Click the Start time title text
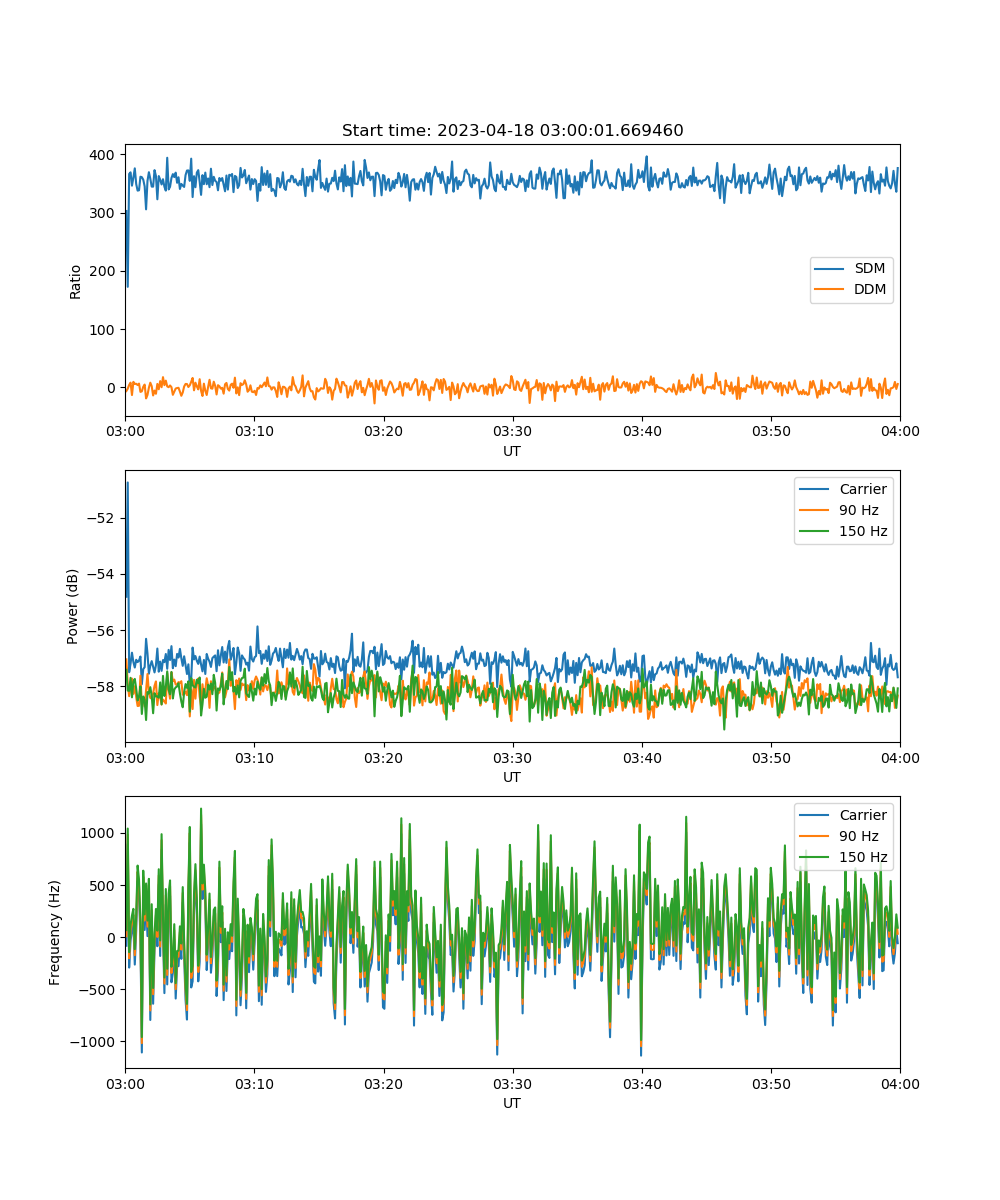The image size is (1000, 1200). 512,131
